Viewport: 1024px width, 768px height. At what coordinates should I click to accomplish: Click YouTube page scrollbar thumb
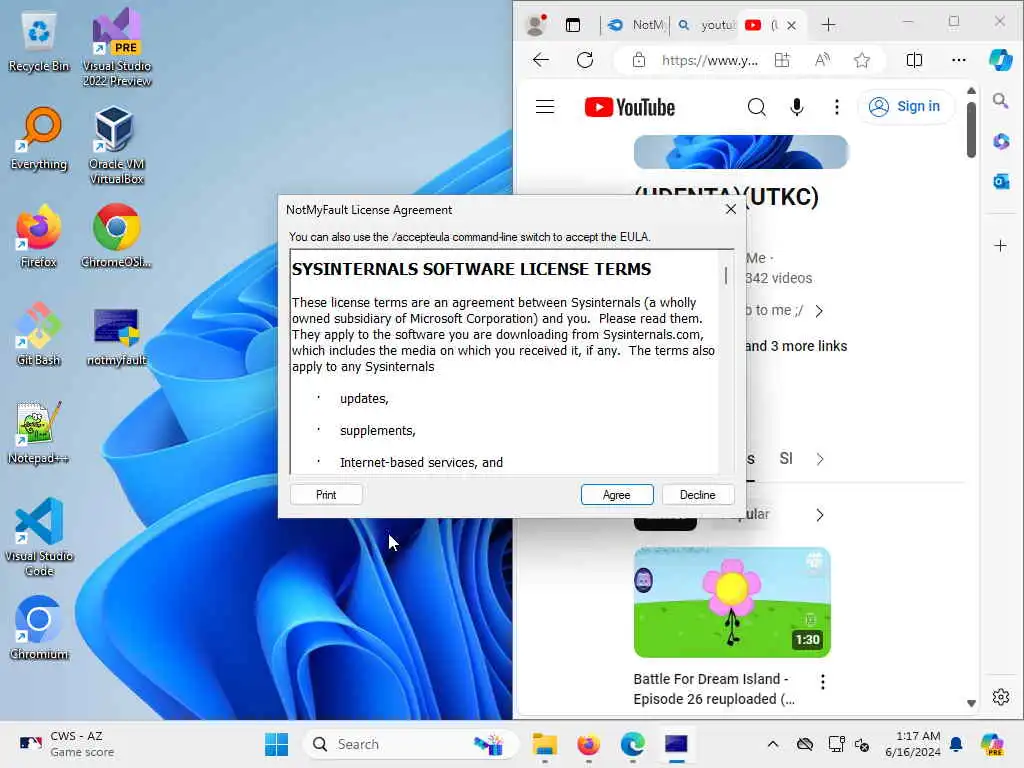(971, 129)
